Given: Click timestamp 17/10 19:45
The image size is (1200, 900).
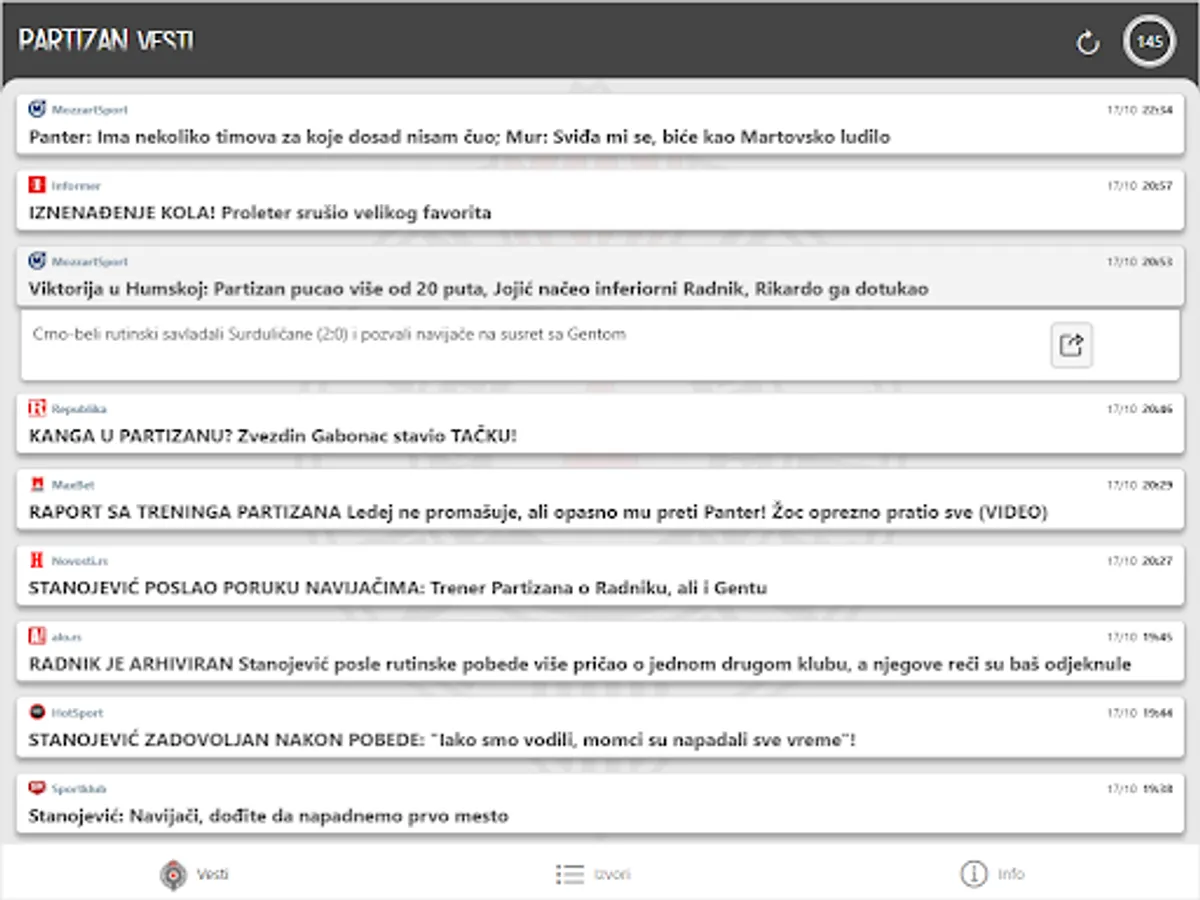Looking at the screenshot, I should point(1139,637).
